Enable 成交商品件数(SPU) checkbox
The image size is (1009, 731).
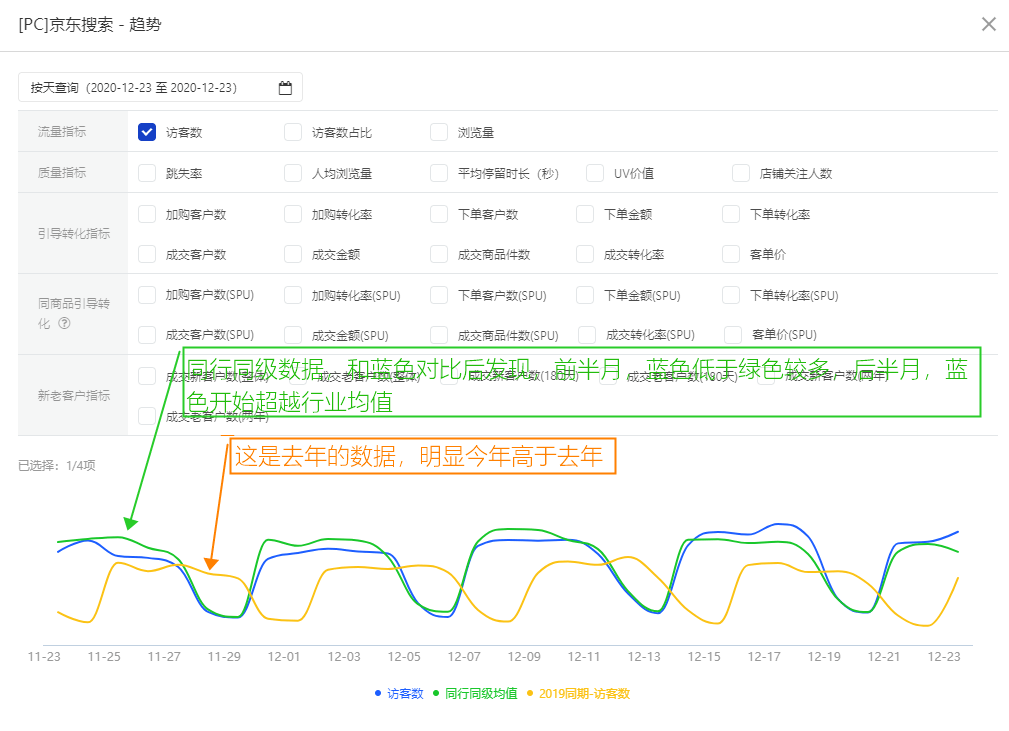439,335
